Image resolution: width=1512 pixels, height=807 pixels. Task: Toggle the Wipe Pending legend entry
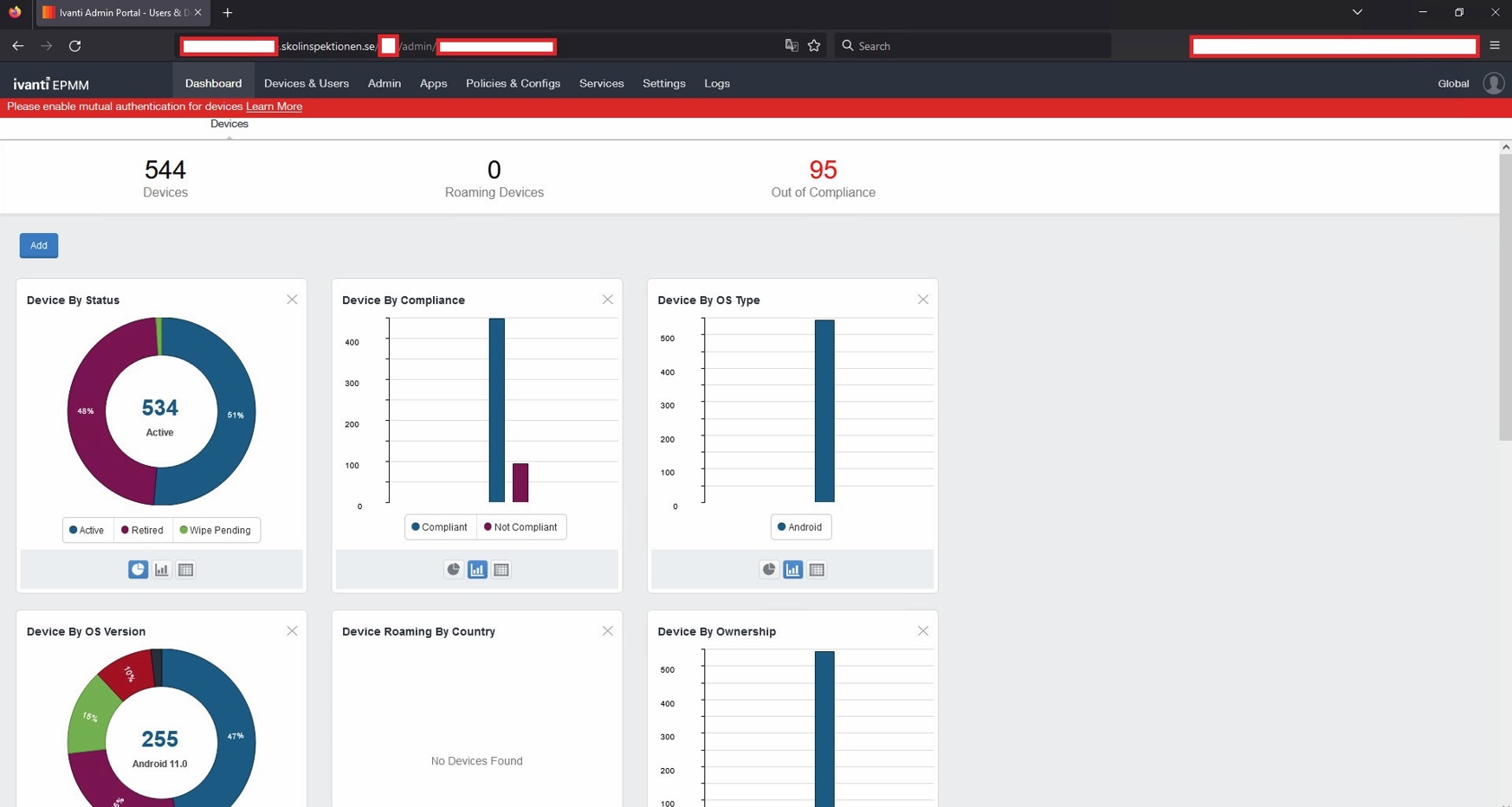(x=215, y=530)
